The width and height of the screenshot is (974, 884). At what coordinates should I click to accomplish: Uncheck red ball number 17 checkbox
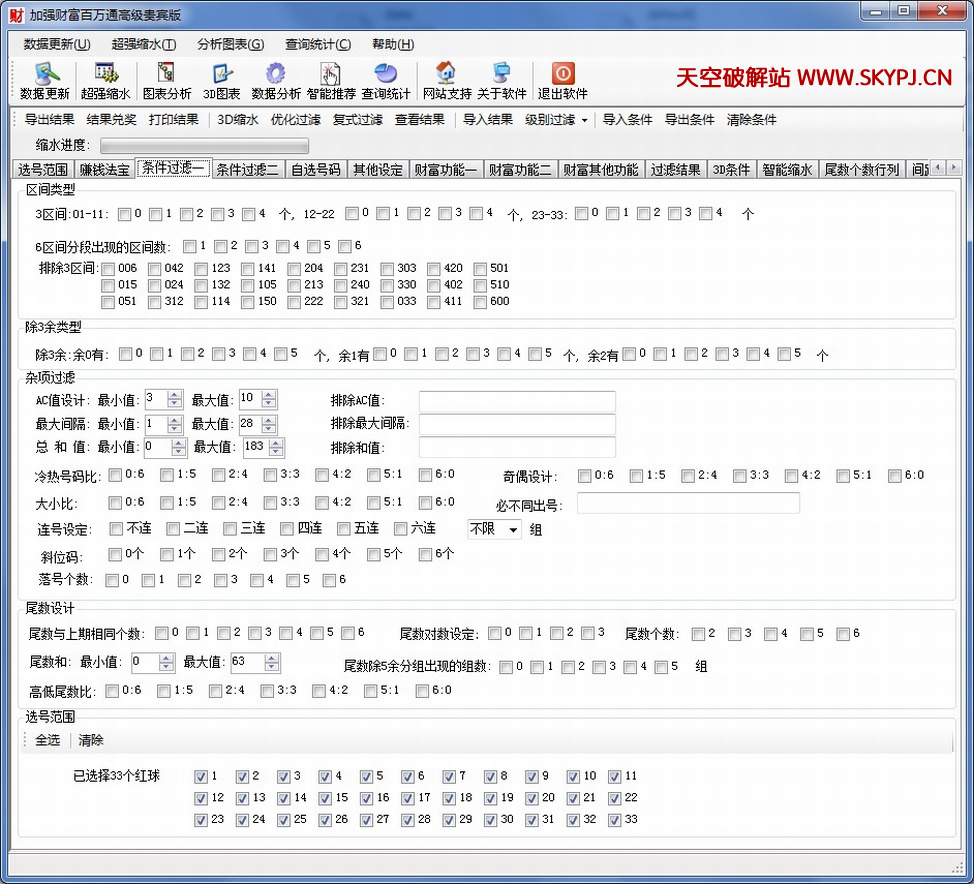[x=408, y=798]
